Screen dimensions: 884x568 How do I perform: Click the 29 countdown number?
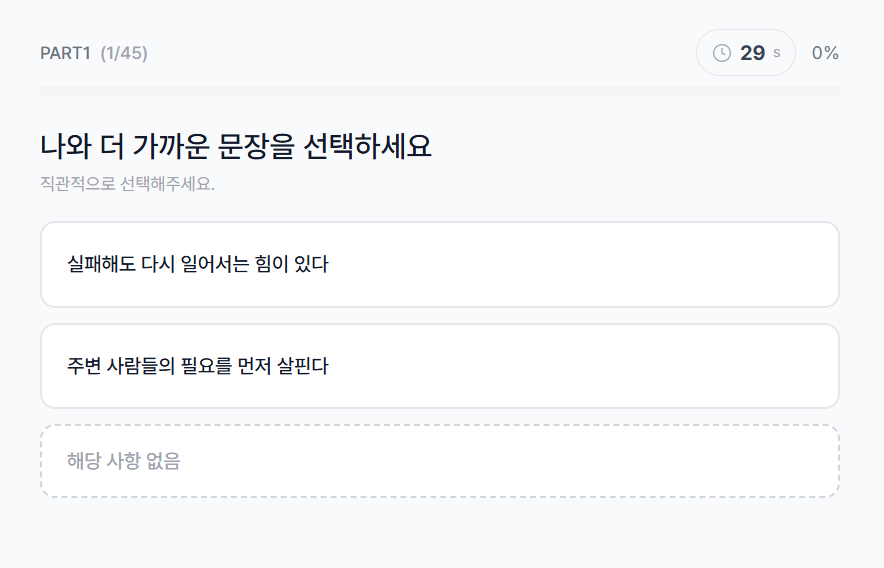click(752, 53)
